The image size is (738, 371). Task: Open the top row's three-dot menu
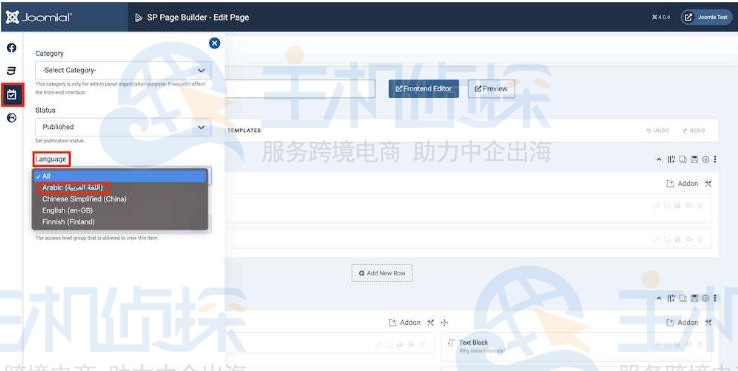715,160
